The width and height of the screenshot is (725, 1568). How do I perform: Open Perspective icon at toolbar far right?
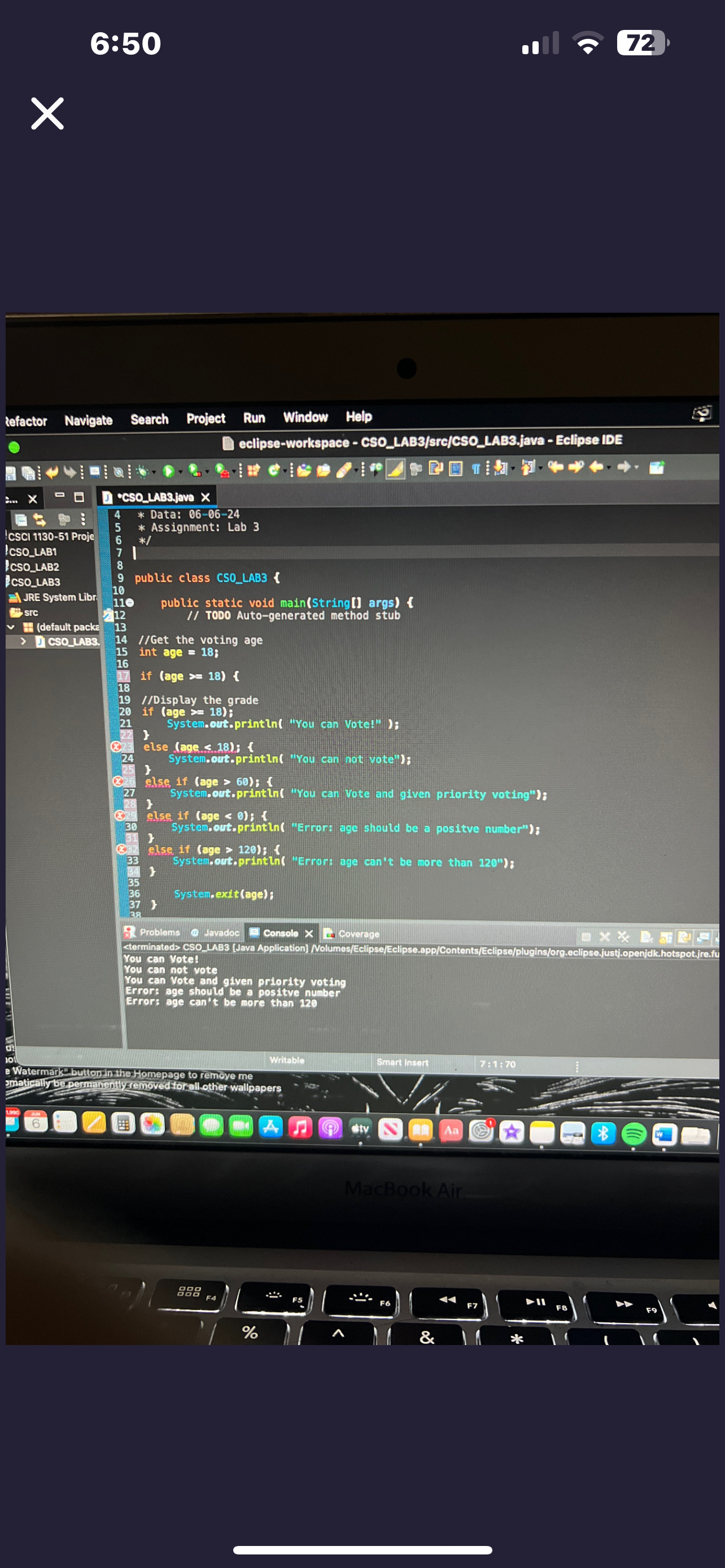tap(657, 467)
